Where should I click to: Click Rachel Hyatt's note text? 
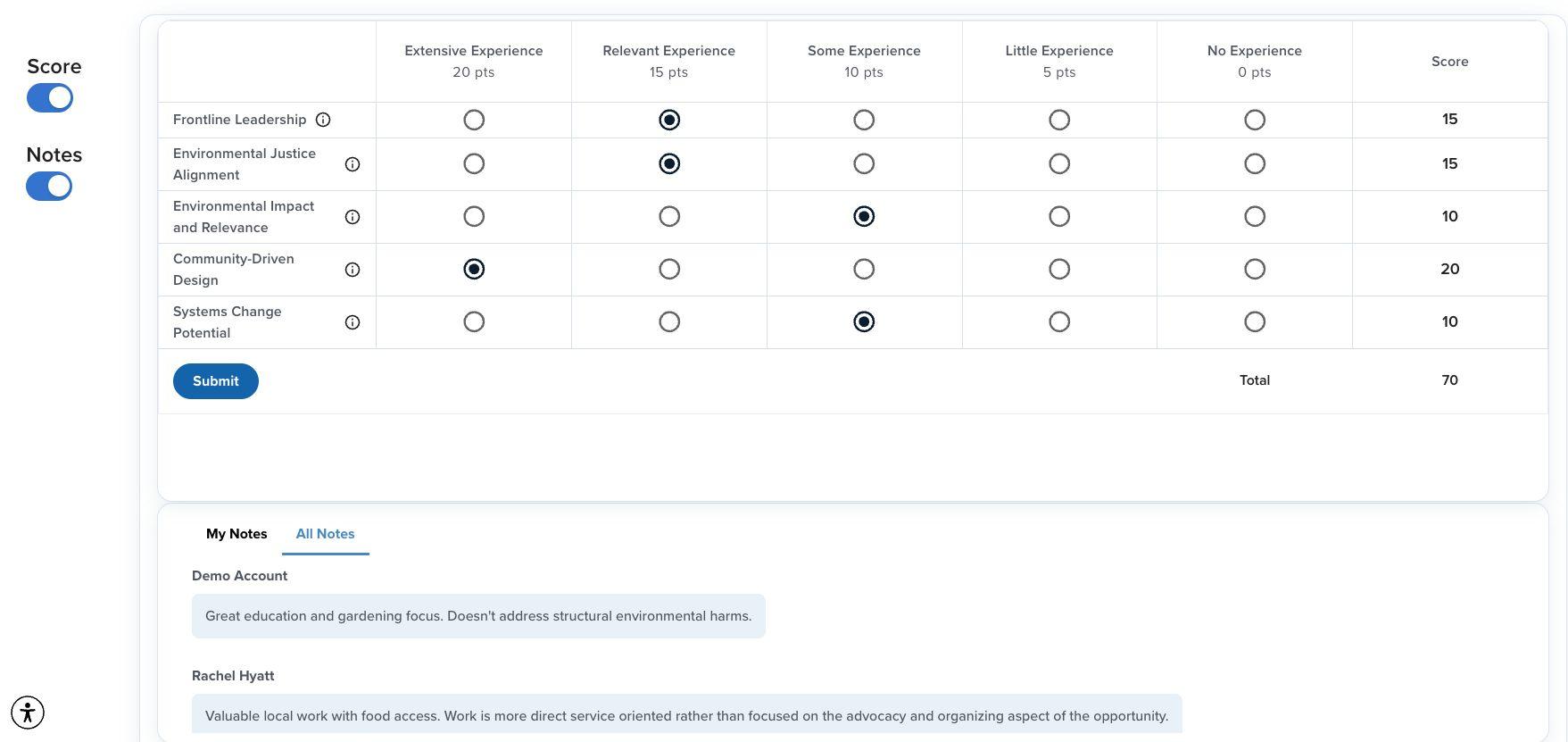[686, 716]
